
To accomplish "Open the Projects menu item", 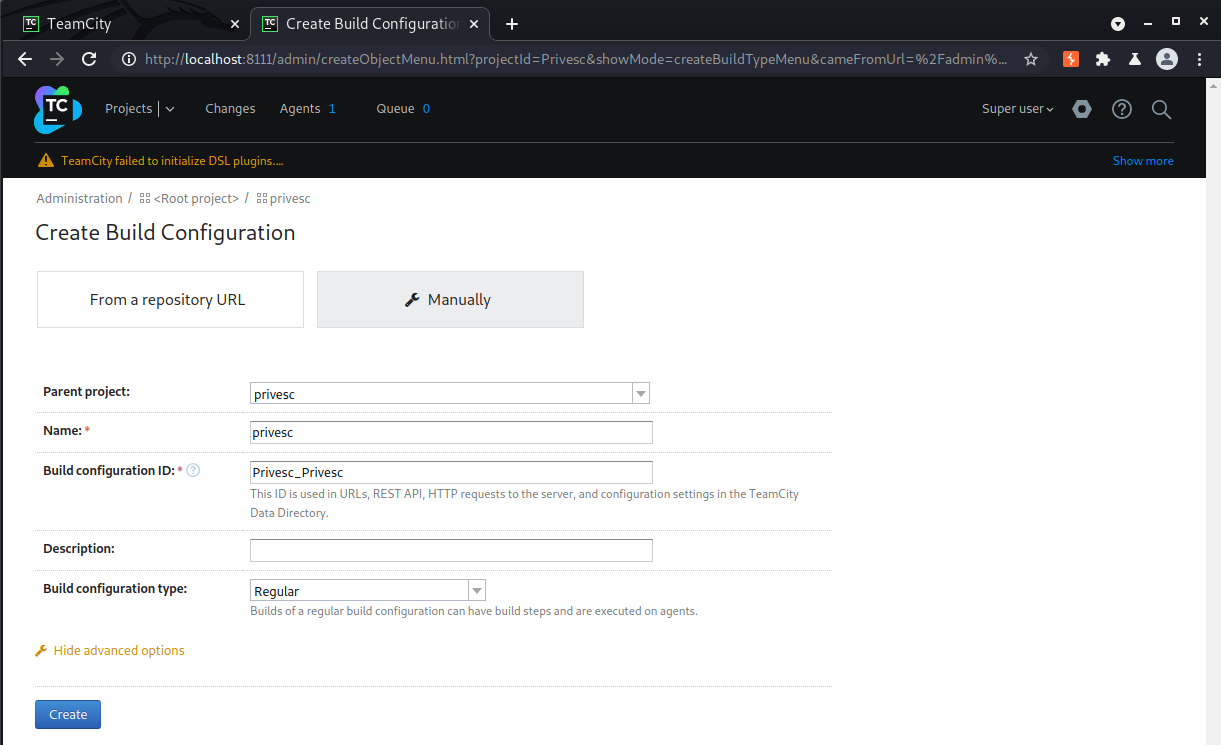I will coord(129,108).
